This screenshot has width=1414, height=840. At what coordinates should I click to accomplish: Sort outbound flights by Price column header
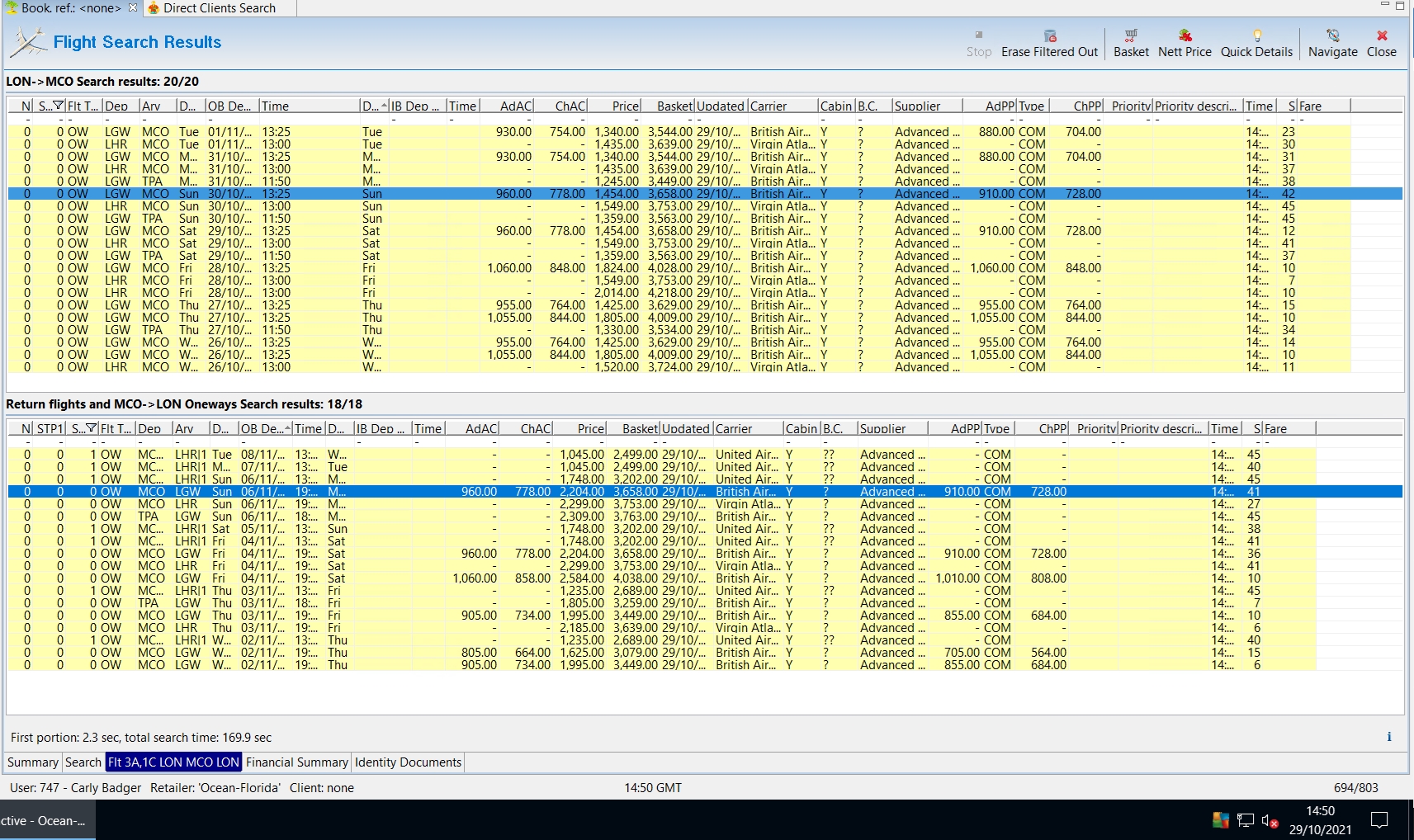(625, 106)
